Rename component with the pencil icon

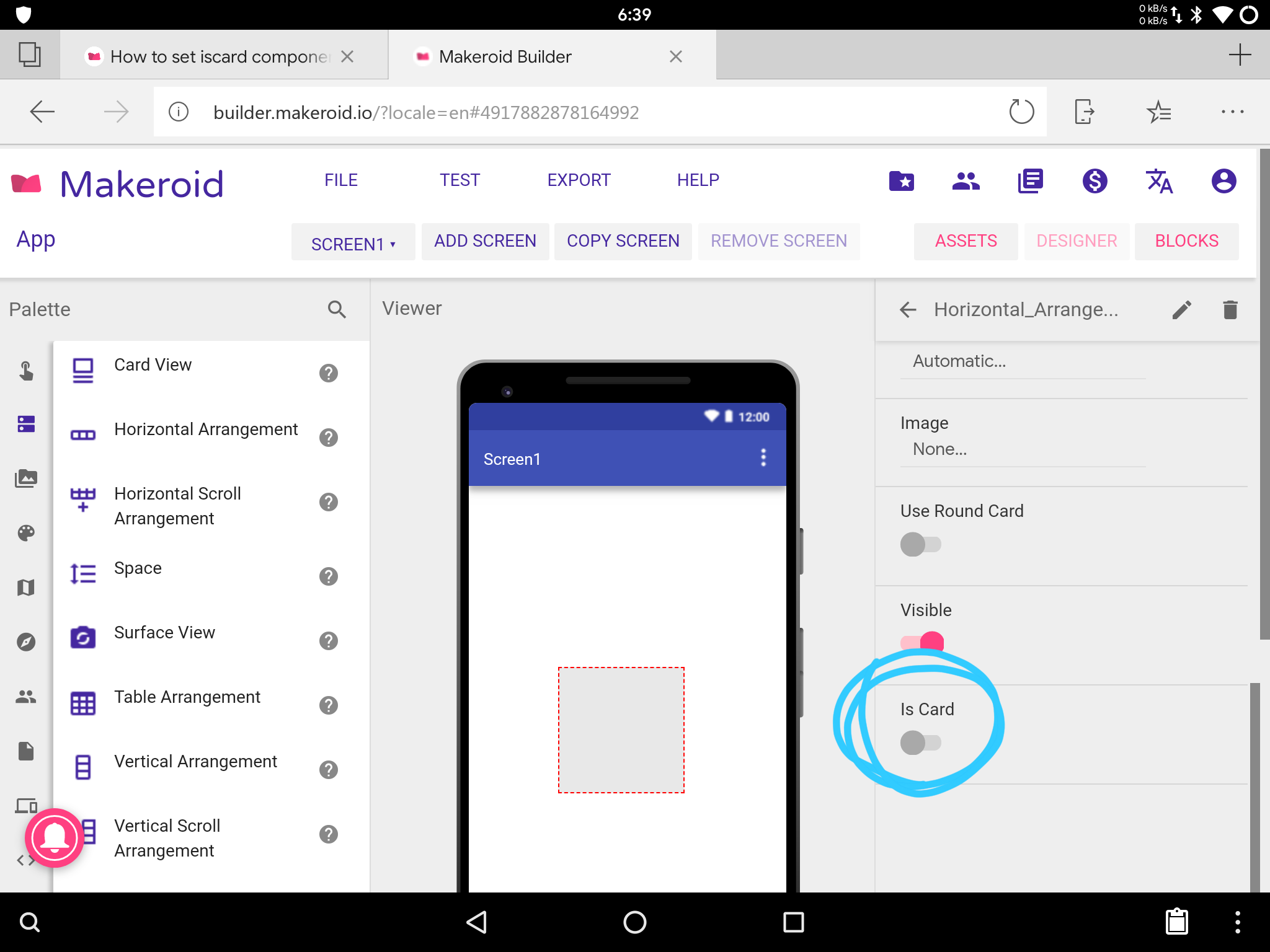click(x=1182, y=309)
